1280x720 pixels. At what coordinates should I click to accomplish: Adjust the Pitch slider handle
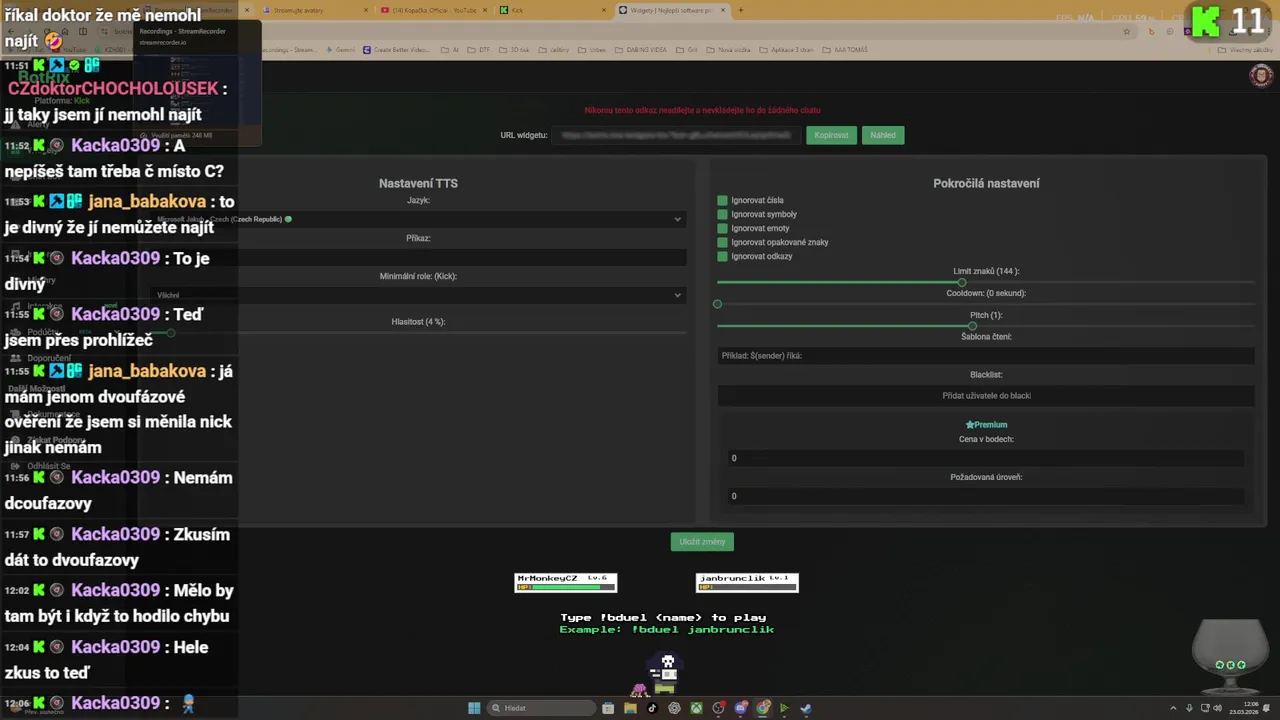coord(972,326)
